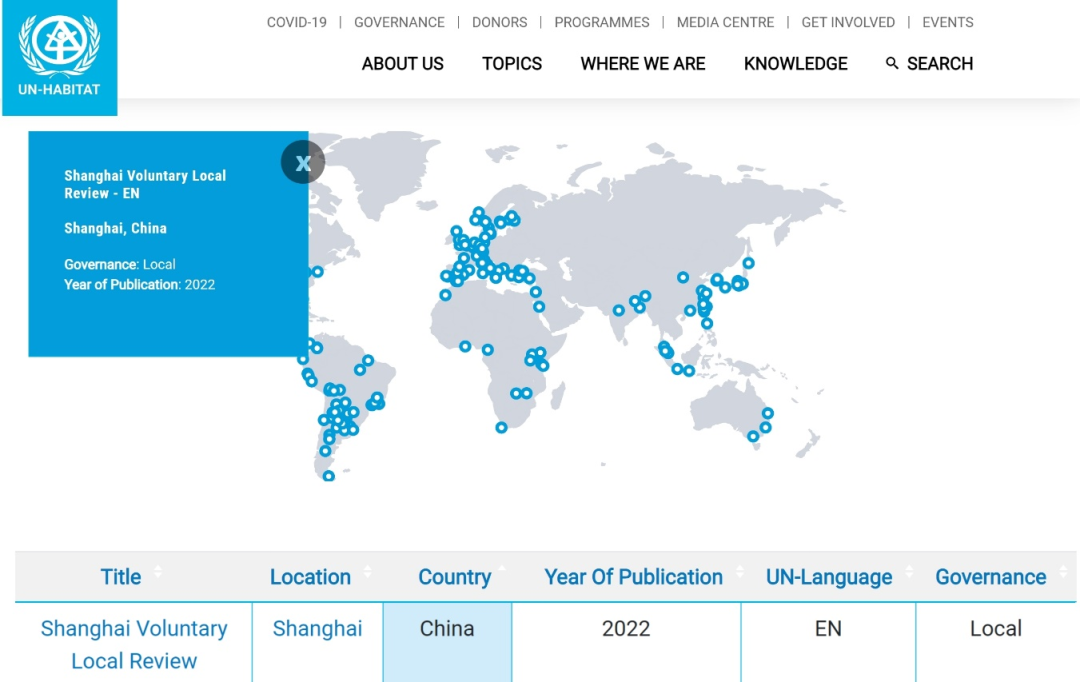
Task: Select the map marker on US east coast
Action: click(318, 272)
